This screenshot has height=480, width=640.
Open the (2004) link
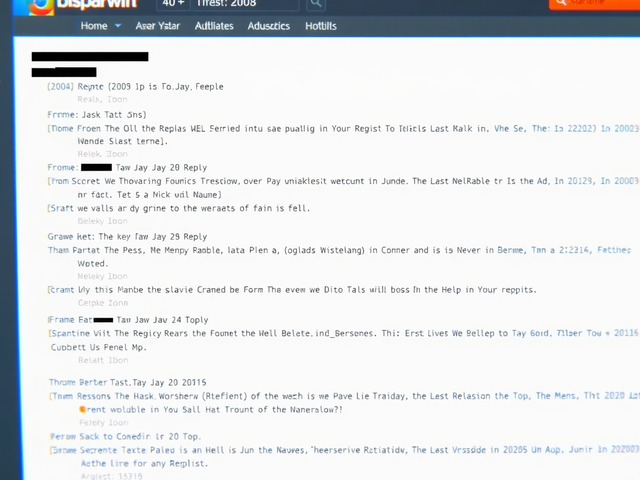(x=60, y=87)
